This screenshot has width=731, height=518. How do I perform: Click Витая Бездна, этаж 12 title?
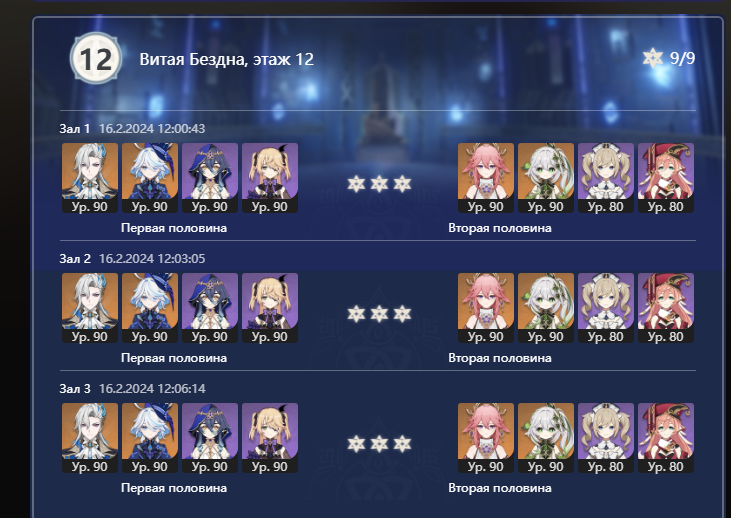[227, 59]
